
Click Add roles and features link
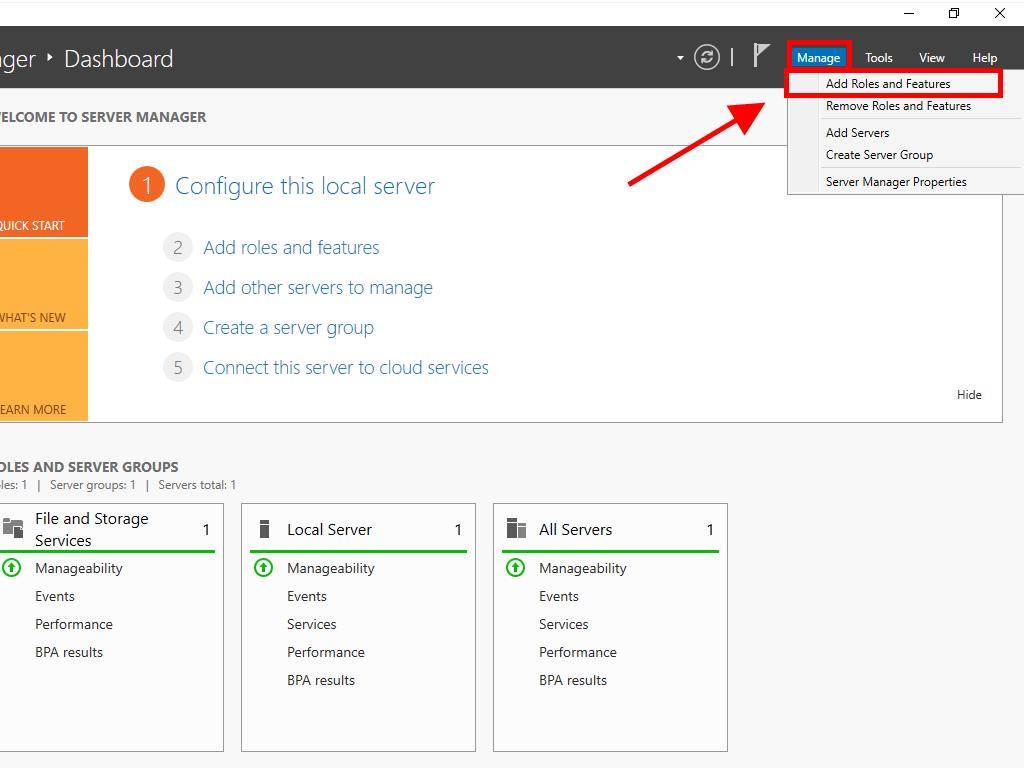(291, 248)
